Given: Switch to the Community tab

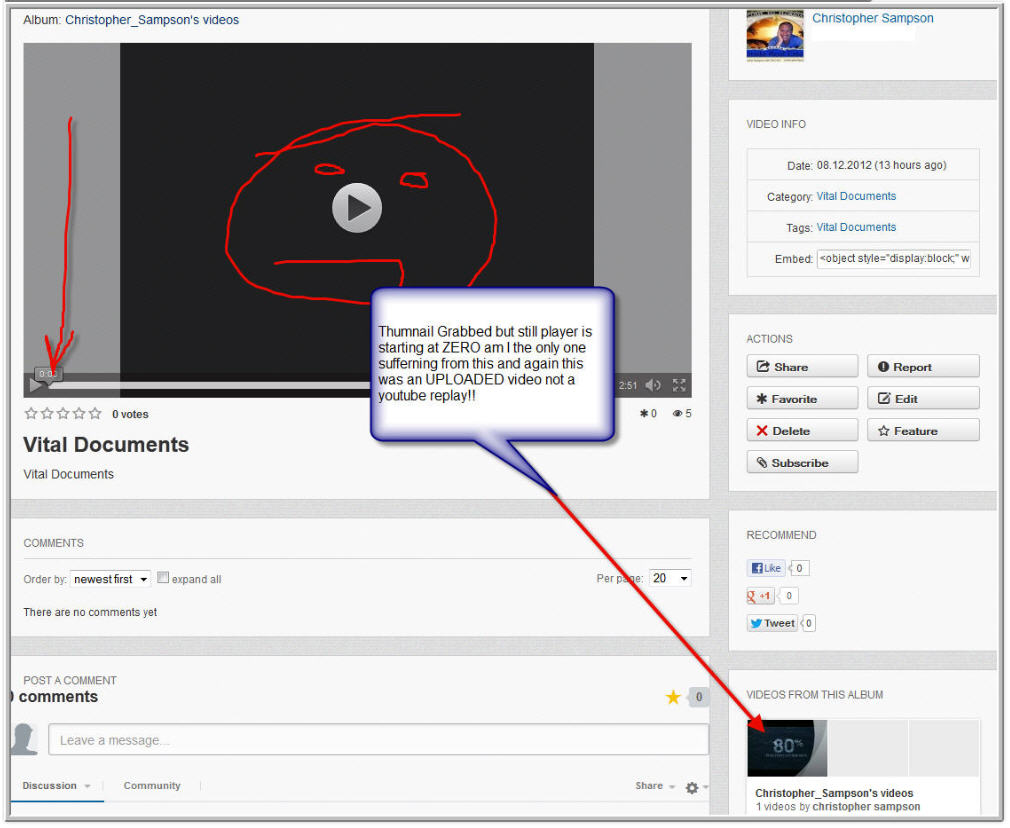Looking at the screenshot, I should point(152,786).
